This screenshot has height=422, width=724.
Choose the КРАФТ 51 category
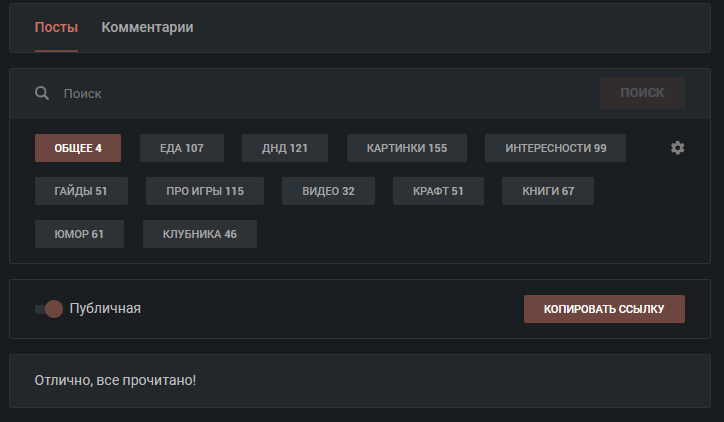(x=438, y=191)
